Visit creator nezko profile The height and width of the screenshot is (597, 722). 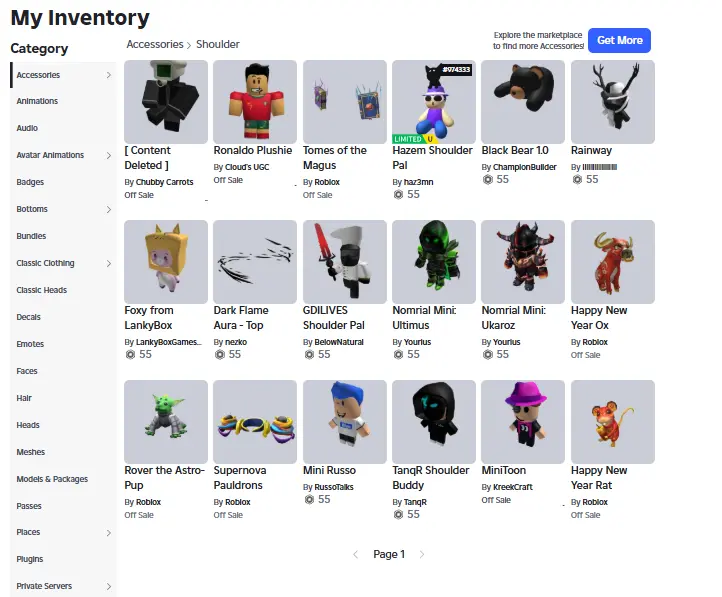pyautogui.click(x=236, y=342)
